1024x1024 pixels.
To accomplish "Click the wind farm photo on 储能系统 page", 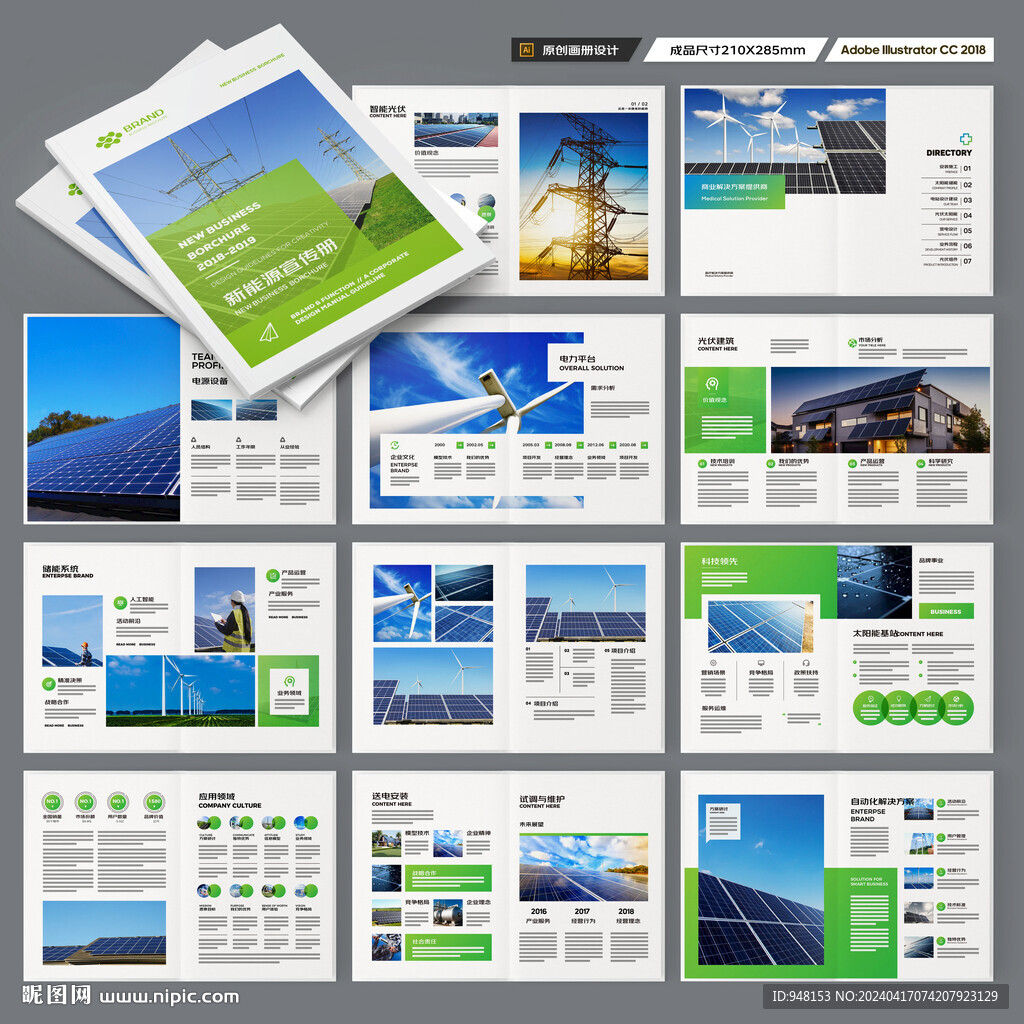I will coord(180,691).
